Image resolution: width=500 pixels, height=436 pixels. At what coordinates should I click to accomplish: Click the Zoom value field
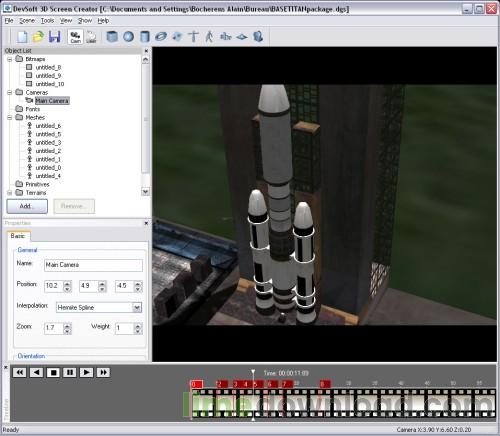click(x=53, y=328)
